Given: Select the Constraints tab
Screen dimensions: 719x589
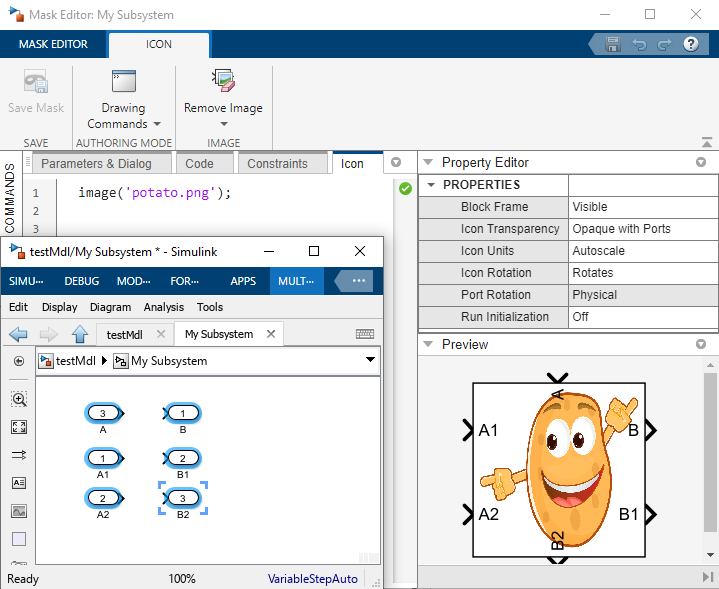Looking at the screenshot, I should click(277, 164).
